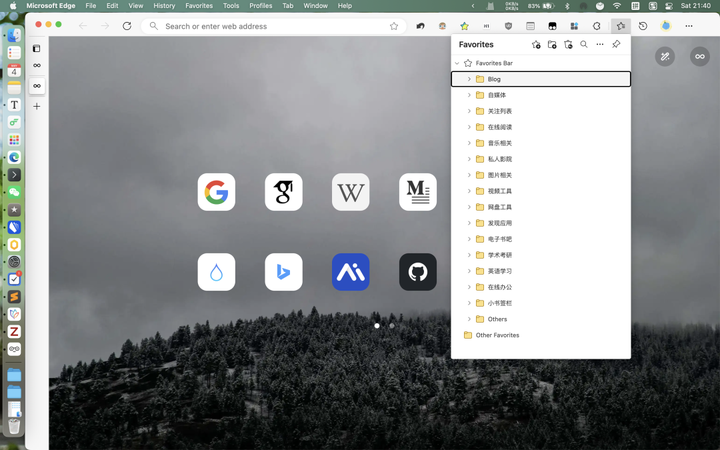Select the 电子书吧 folder row

point(540,239)
